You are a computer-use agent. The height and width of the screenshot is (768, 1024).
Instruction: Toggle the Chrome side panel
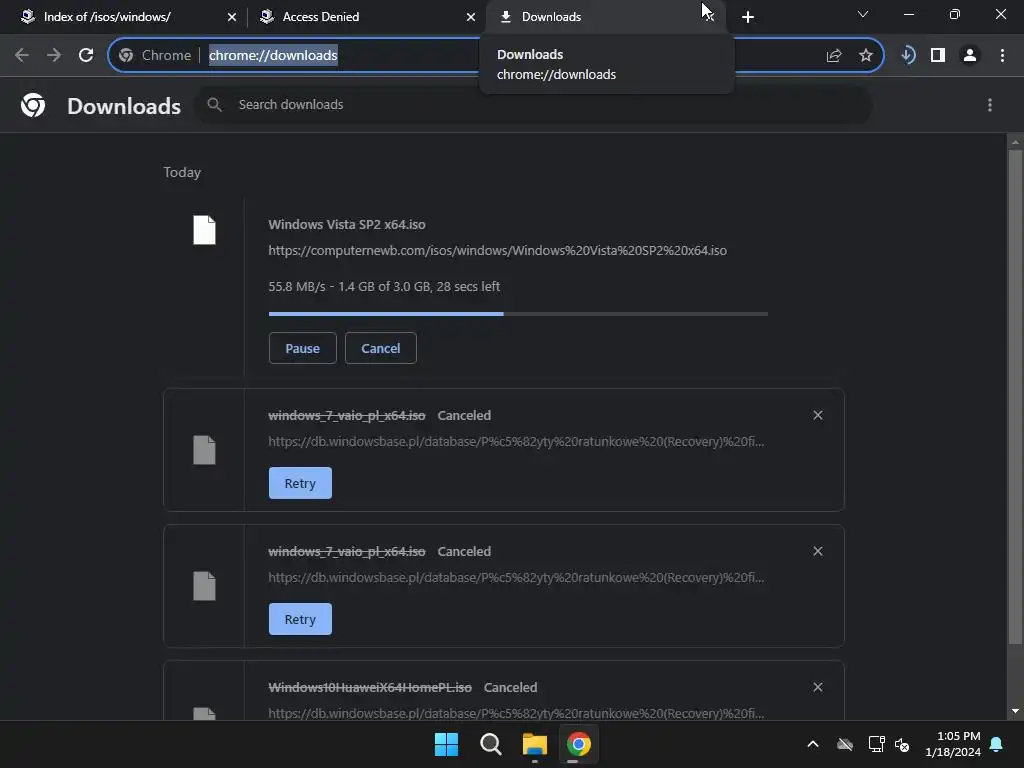[x=938, y=56]
